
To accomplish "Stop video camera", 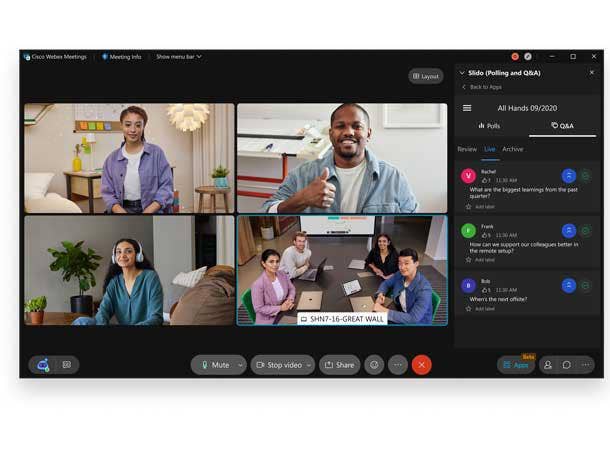I will pyautogui.click(x=277, y=365).
